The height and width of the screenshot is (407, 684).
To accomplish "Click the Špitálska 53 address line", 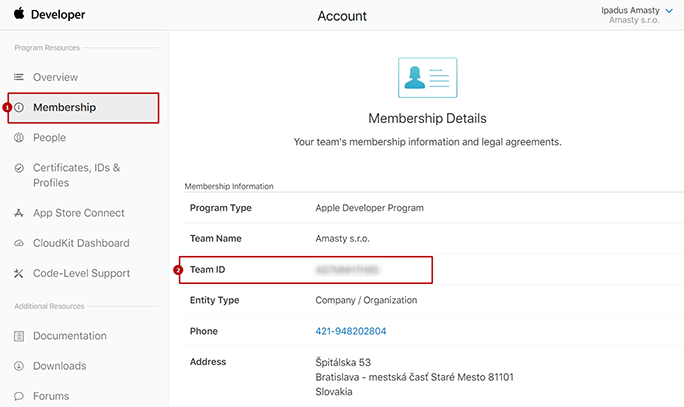I will pyautogui.click(x=343, y=363).
